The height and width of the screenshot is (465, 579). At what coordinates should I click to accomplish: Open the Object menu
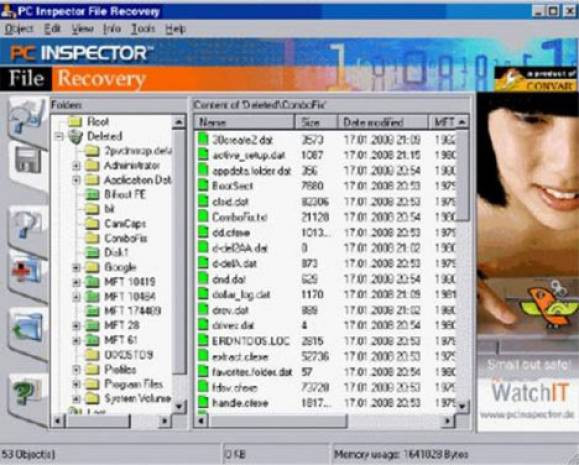pos(19,29)
